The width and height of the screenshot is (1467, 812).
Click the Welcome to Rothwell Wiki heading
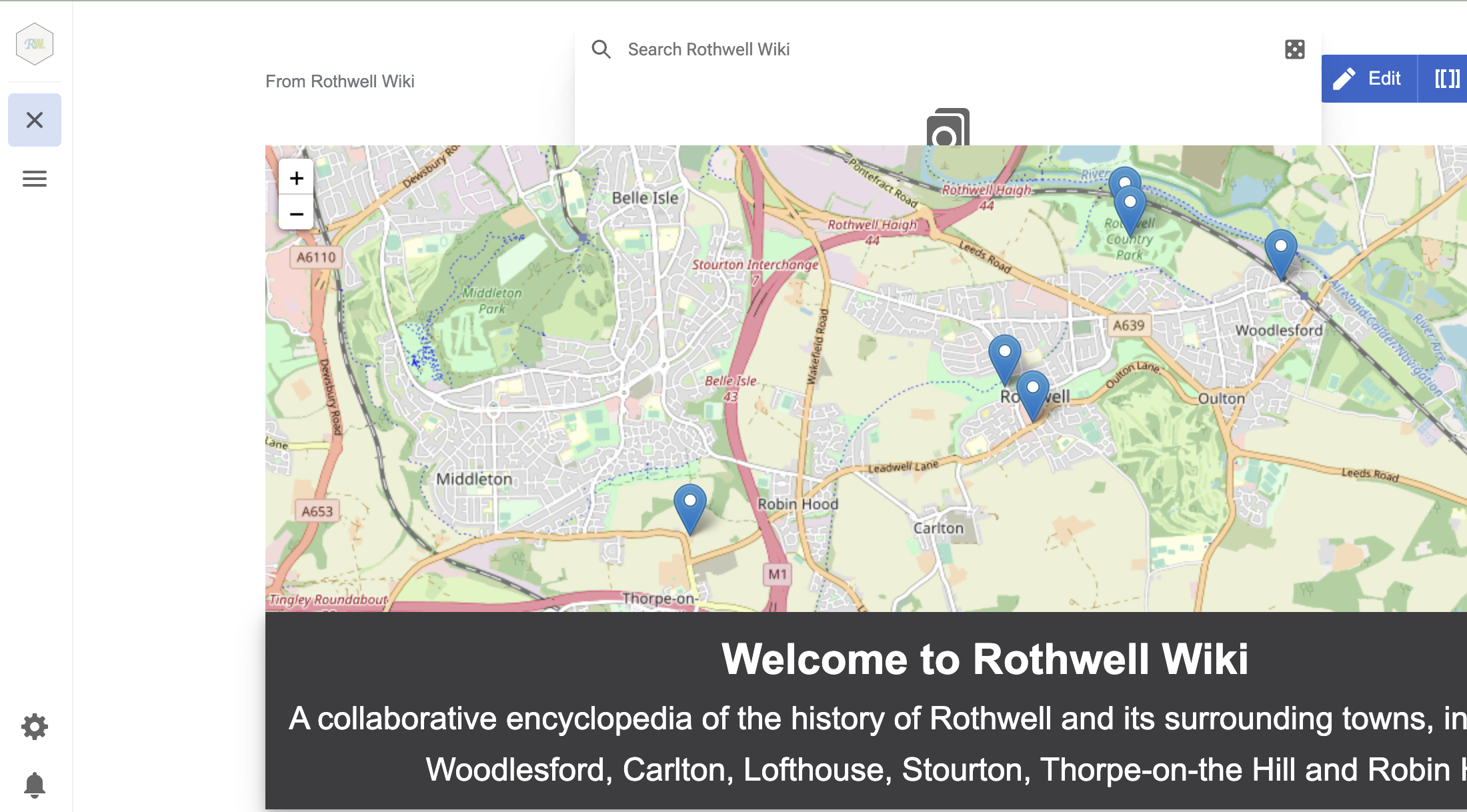tap(984, 659)
